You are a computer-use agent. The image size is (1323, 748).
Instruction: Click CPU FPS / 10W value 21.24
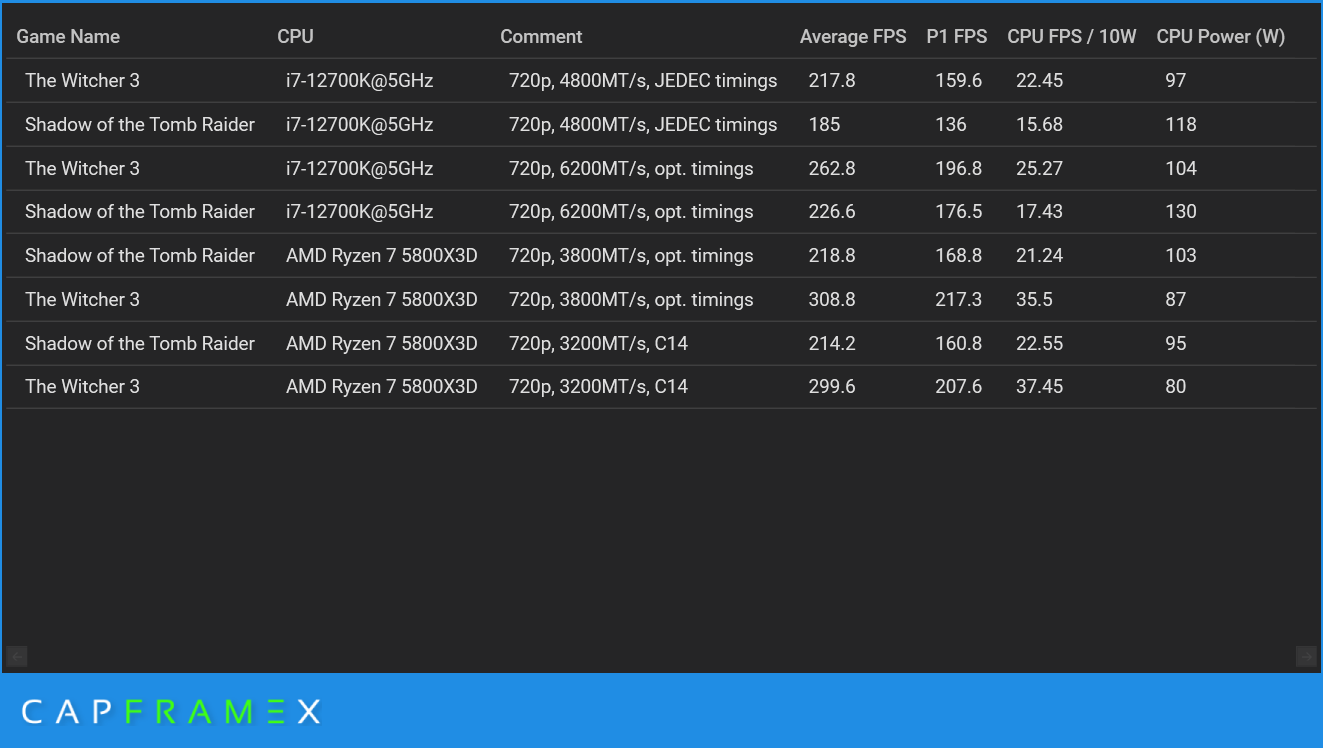coord(1039,256)
